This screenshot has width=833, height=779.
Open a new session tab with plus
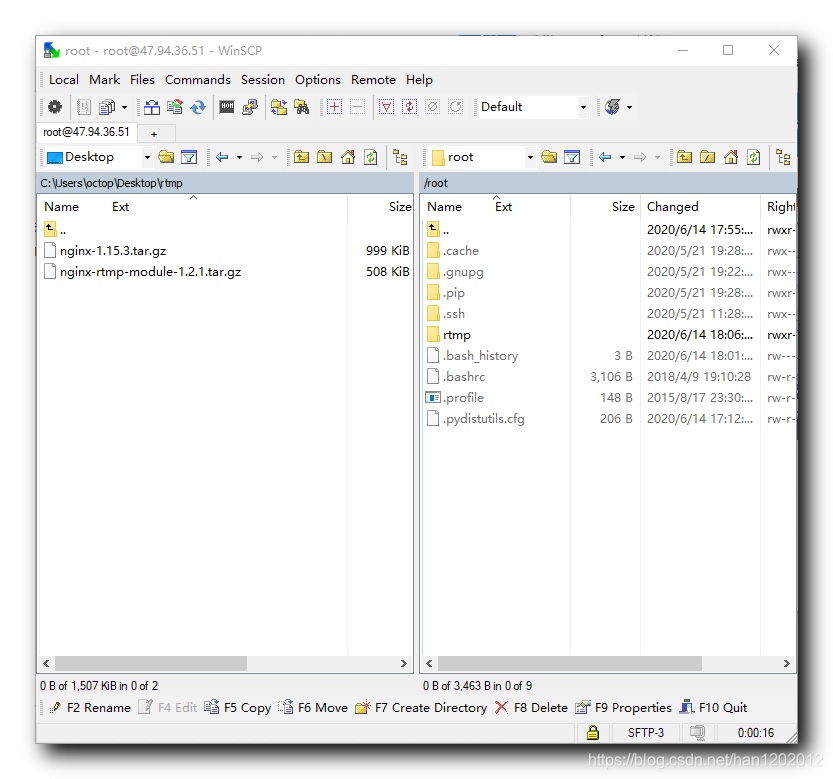[x=154, y=134]
